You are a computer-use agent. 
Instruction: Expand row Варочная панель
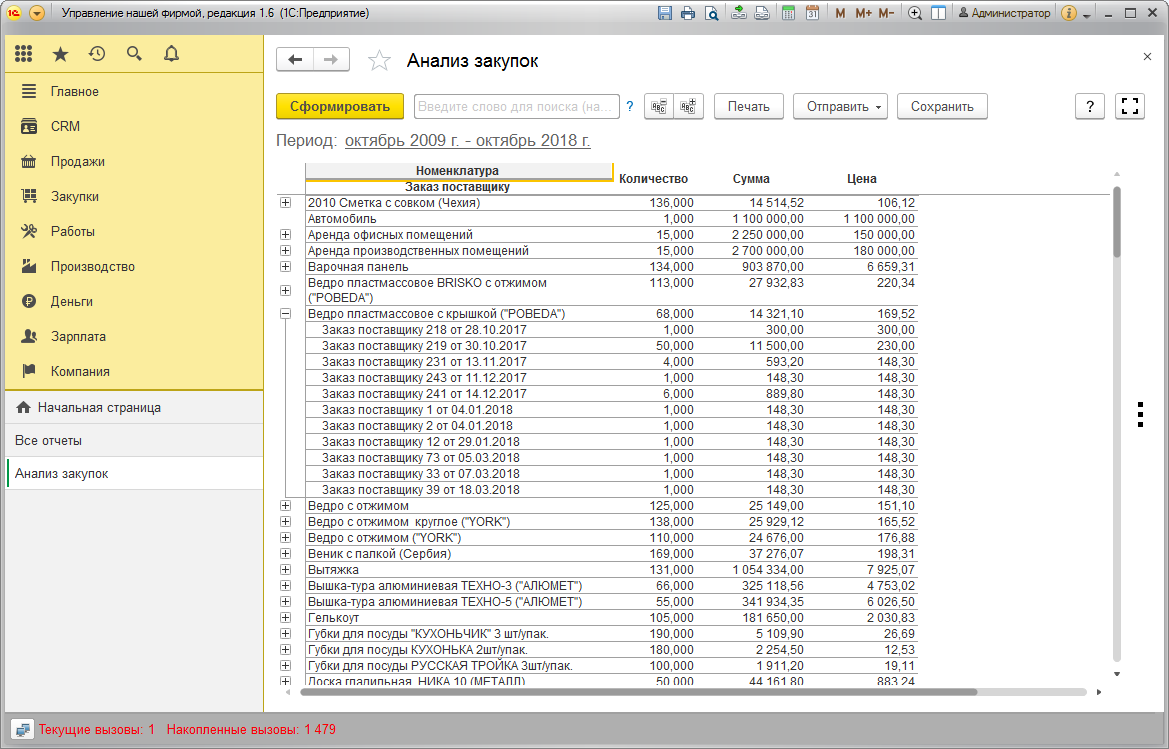click(286, 267)
